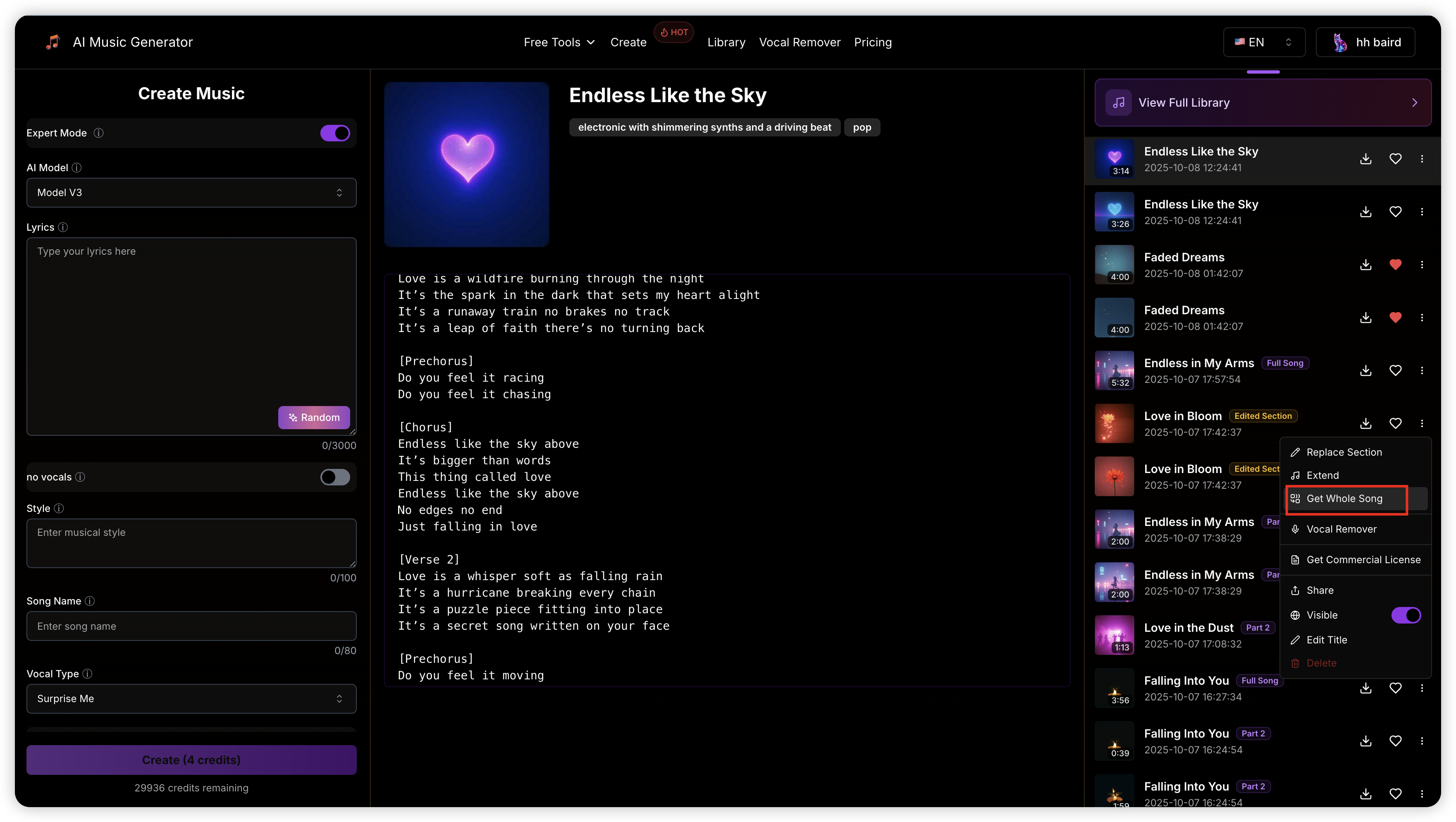
Task: Open View Full Library
Action: point(1263,103)
